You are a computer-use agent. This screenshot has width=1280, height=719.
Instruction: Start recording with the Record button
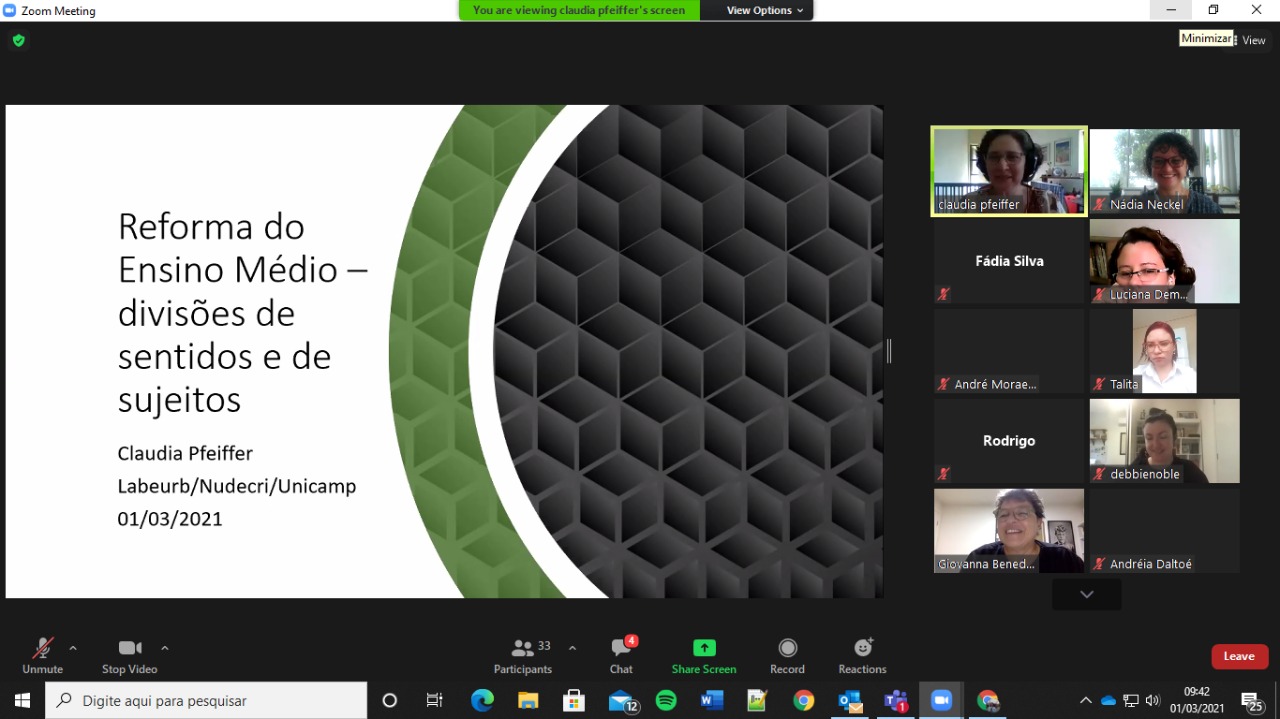(787, 655)
